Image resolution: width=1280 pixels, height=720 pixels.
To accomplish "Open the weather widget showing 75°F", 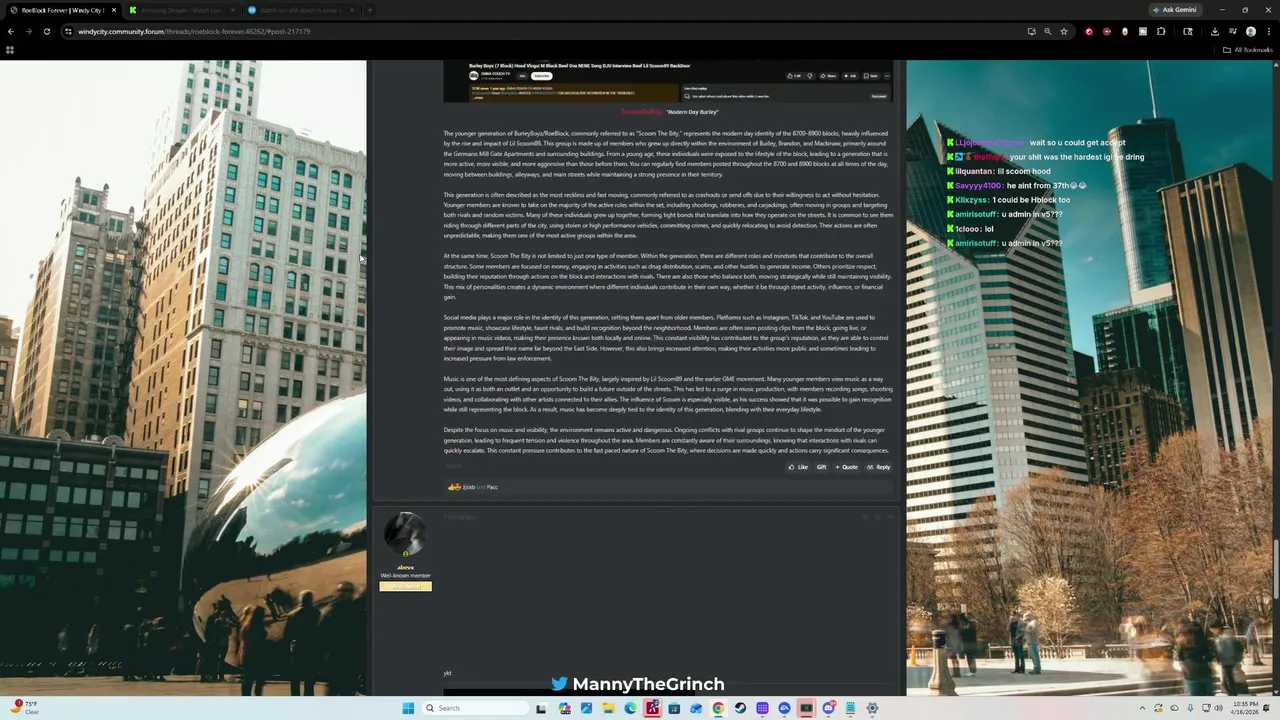I will [x=23, y=708].
